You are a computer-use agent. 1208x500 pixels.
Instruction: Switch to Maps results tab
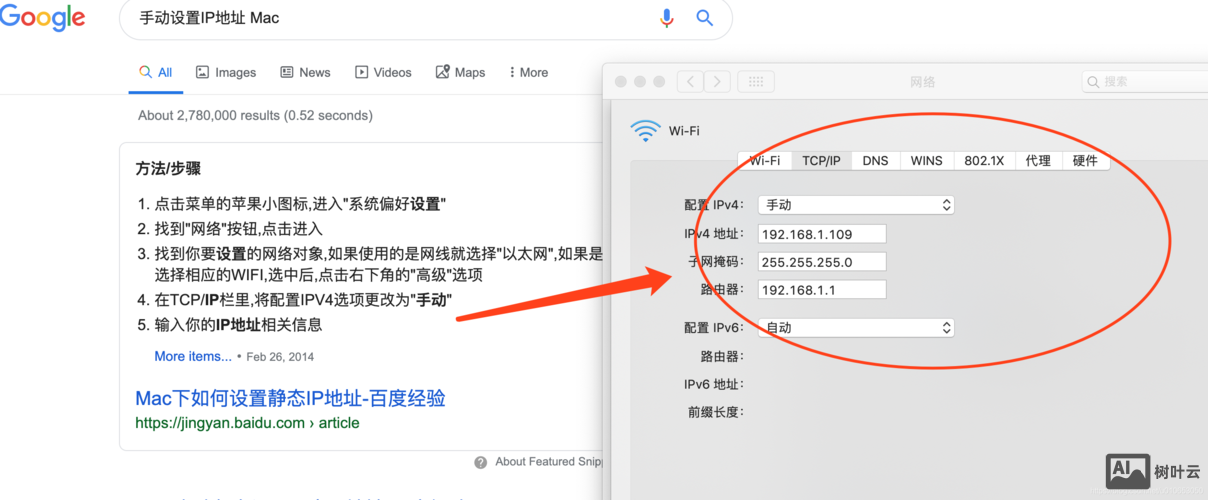pos(460,72)
